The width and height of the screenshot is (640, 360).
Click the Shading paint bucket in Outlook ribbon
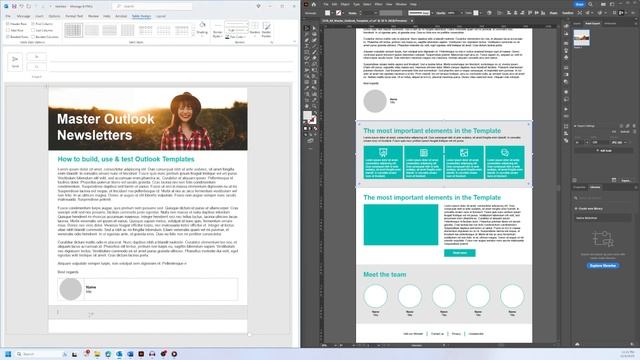coord(202,25)
